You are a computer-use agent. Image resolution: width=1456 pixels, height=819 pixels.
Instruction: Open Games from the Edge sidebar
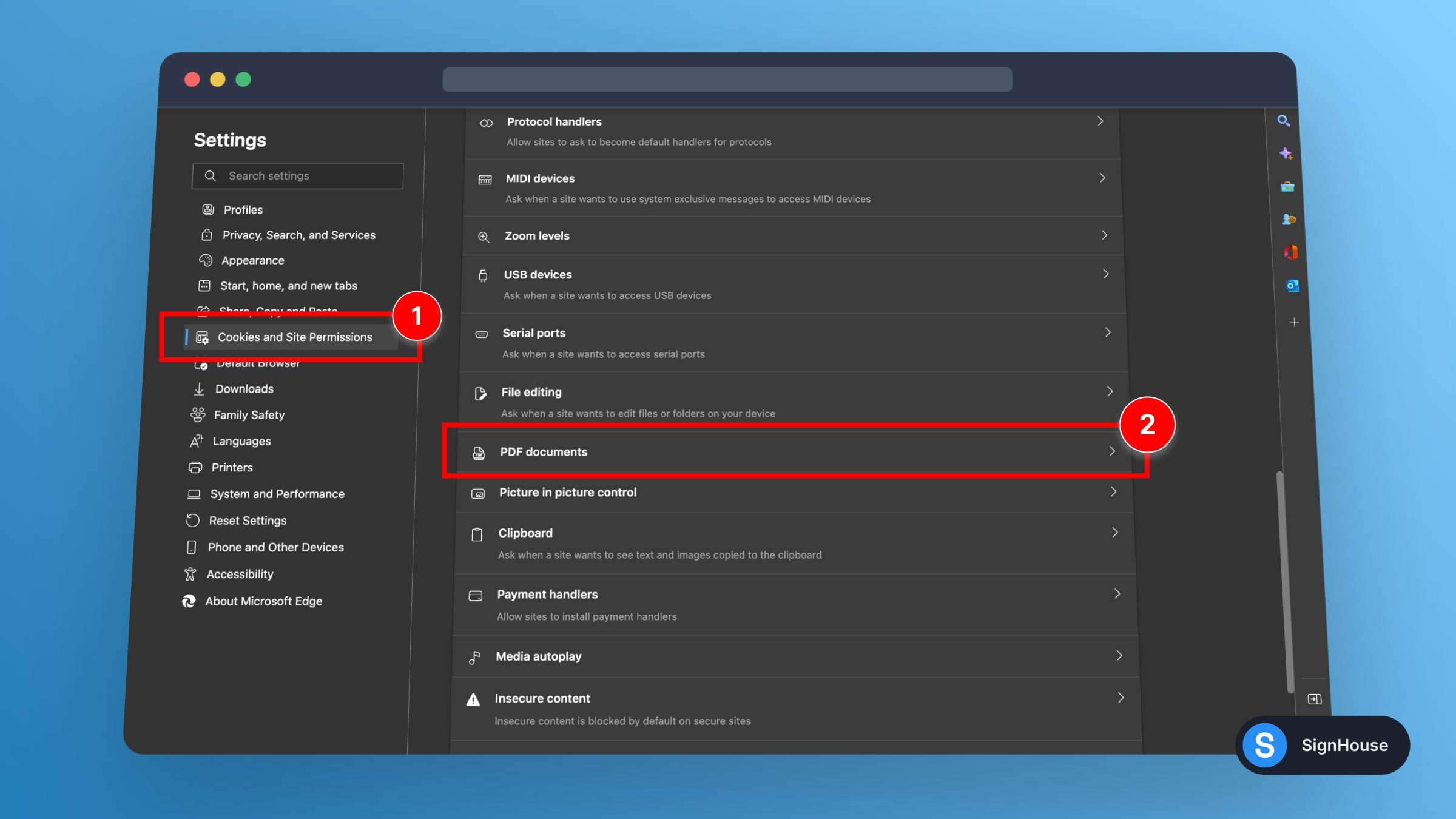[x=1288, y=220]
